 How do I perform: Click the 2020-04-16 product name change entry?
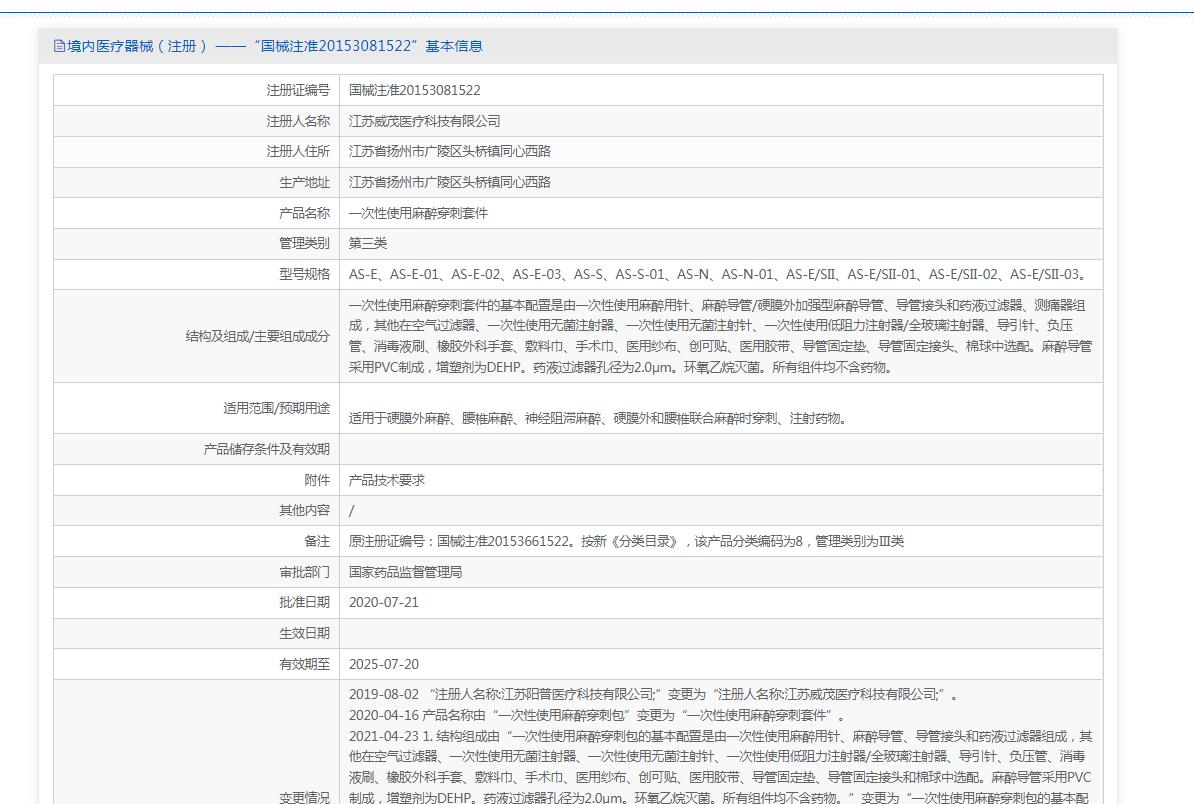pyautogui.click(x=597, y=716)
